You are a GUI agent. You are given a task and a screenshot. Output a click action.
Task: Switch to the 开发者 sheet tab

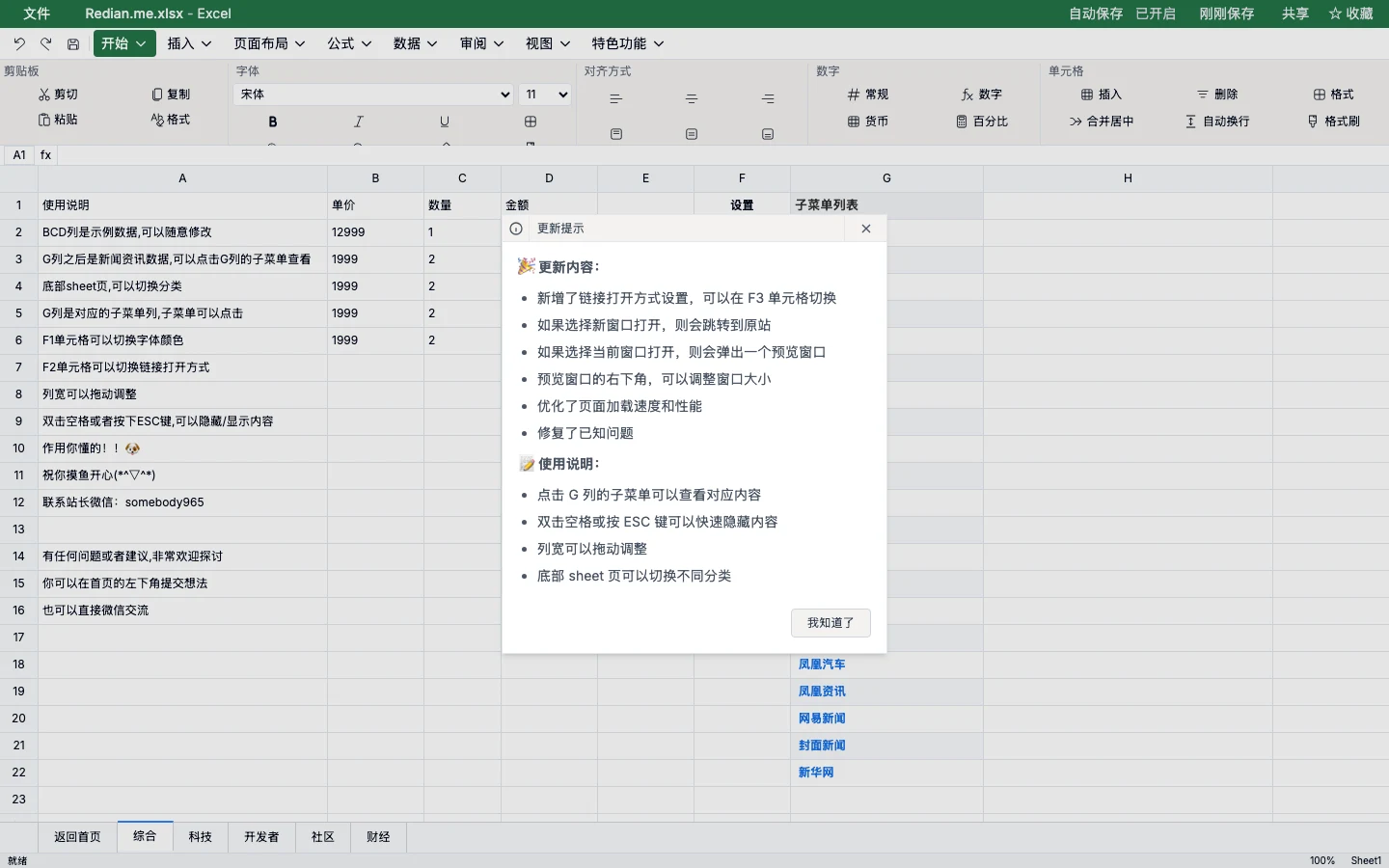pyautogui.click(x=261, y=837)
